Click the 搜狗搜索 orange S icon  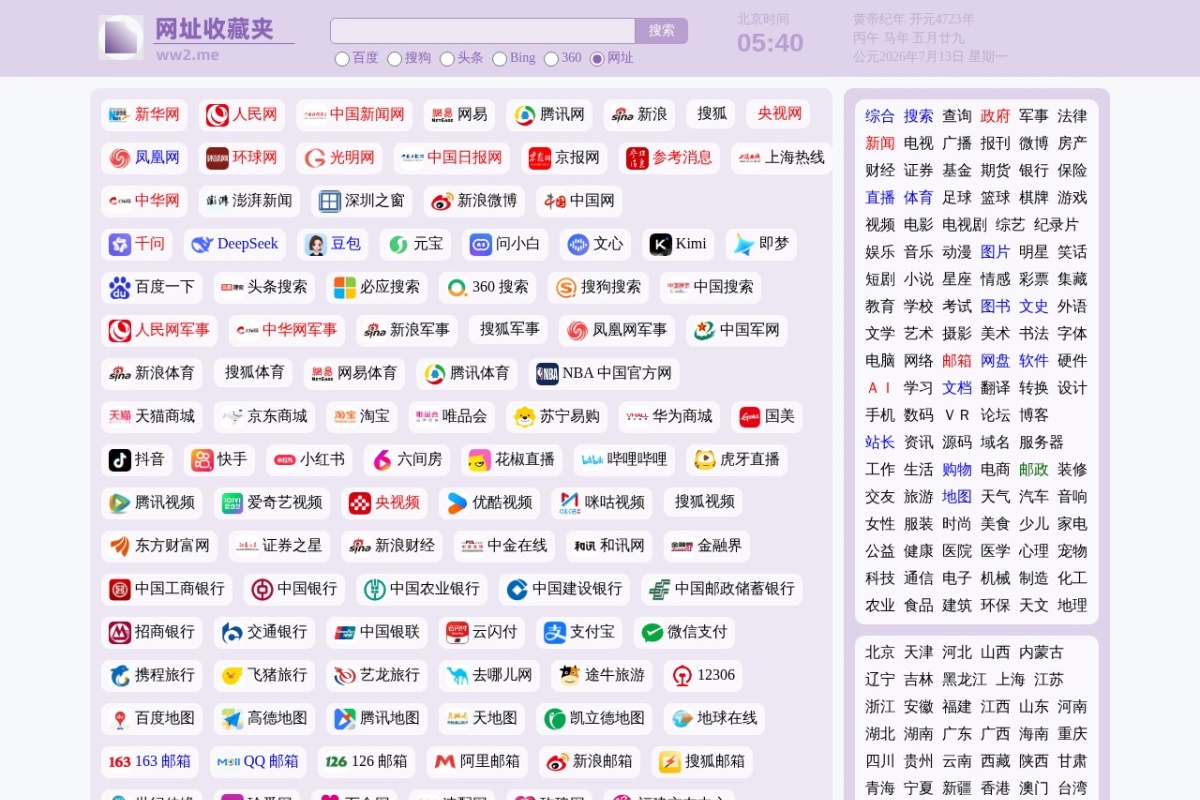coord(566,288)
